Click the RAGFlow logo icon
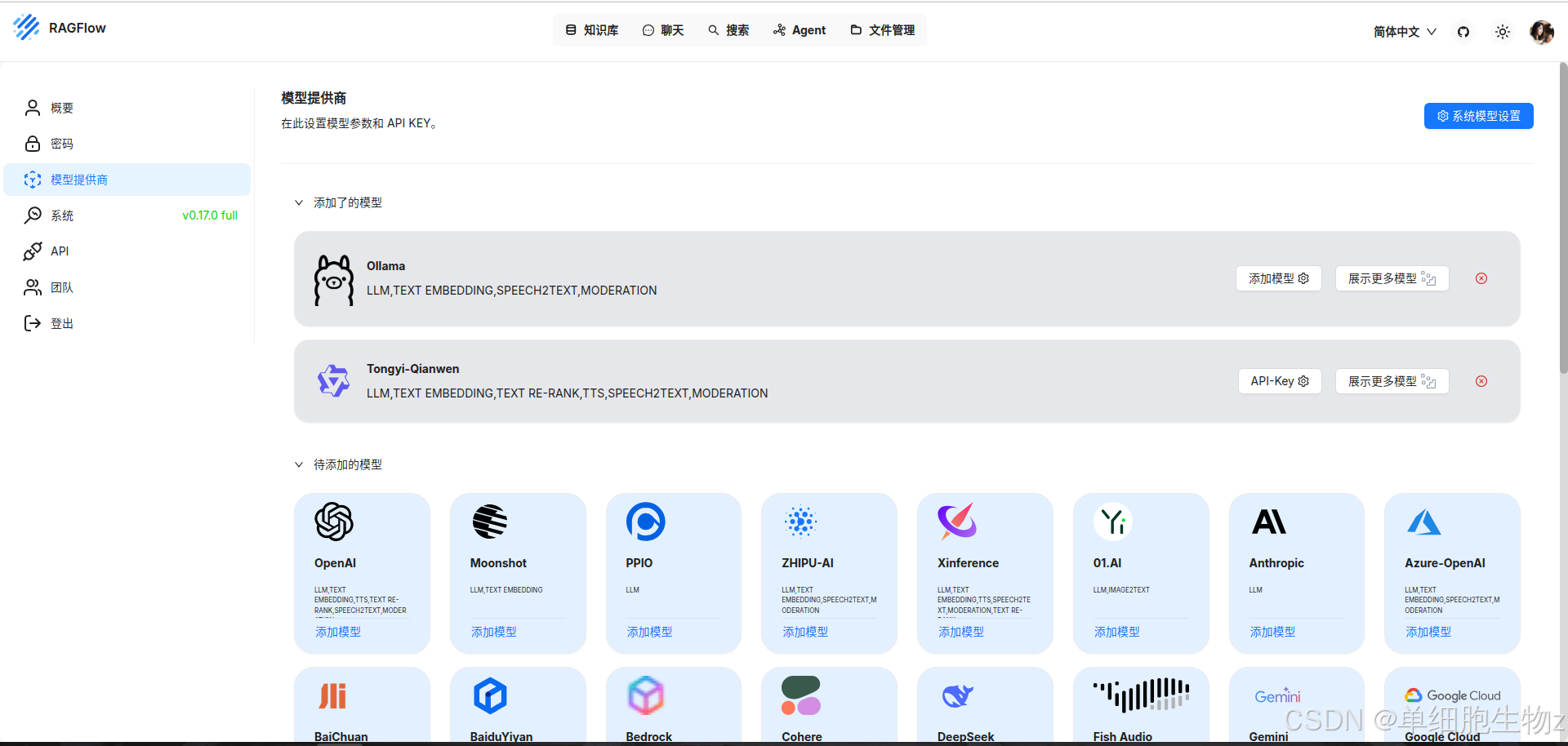The height and width of the screenshot is (746, 1568). pyautogui.click(x=26, y=28)
